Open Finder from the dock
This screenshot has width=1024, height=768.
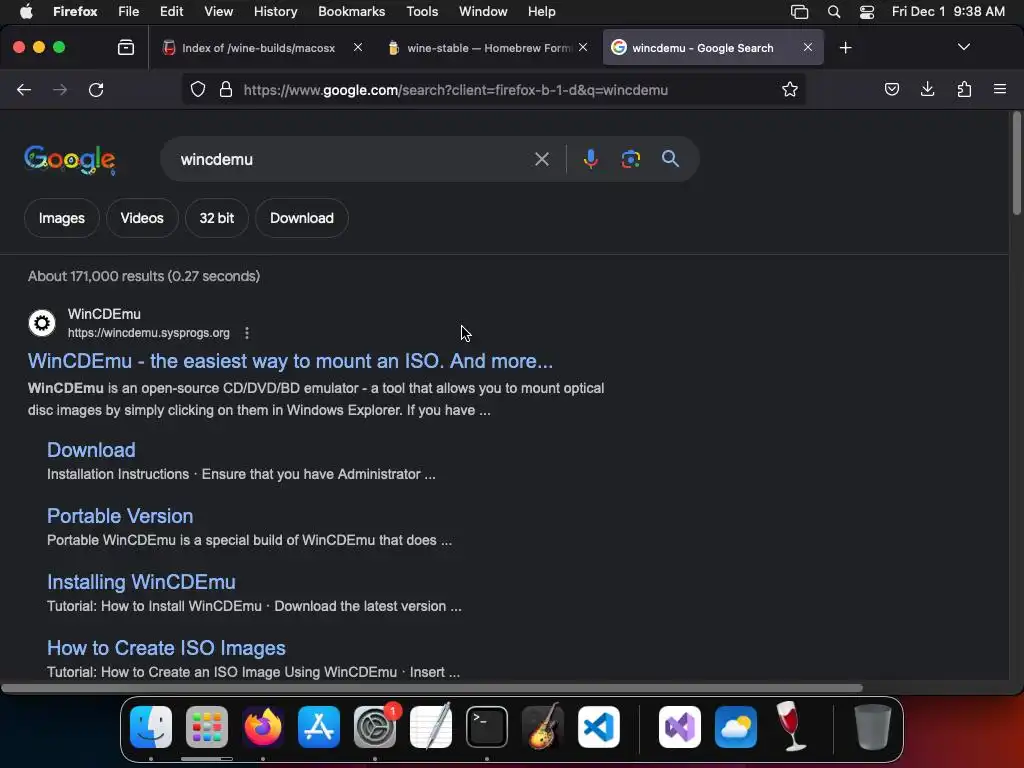point(151,727)
